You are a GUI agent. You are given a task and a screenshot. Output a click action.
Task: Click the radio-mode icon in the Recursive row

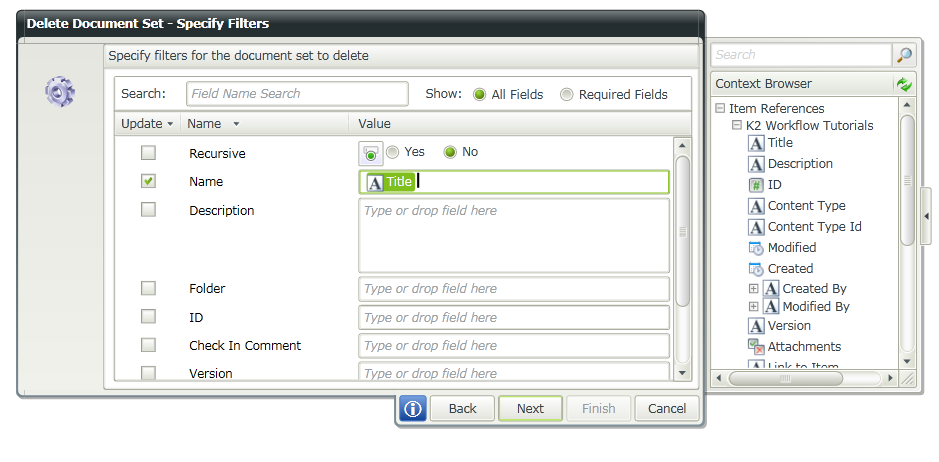click(x=370, y=153)
